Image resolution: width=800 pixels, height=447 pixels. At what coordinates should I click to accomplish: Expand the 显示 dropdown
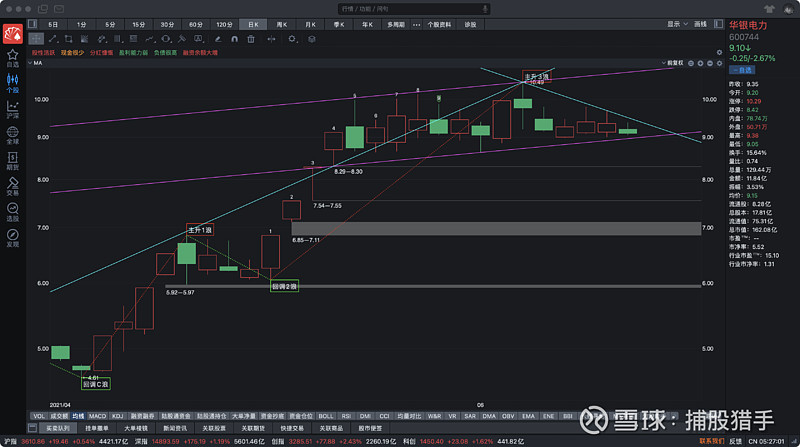click(x=676, y=23)
